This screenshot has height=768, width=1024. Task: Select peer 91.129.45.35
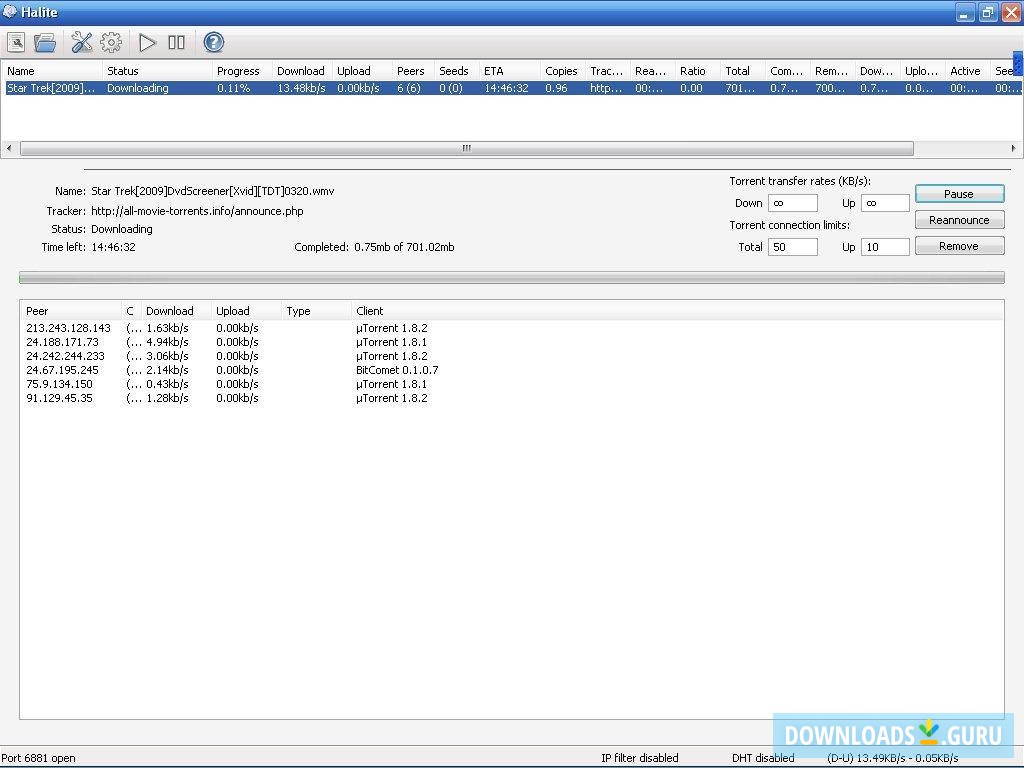tap(59, 398)
